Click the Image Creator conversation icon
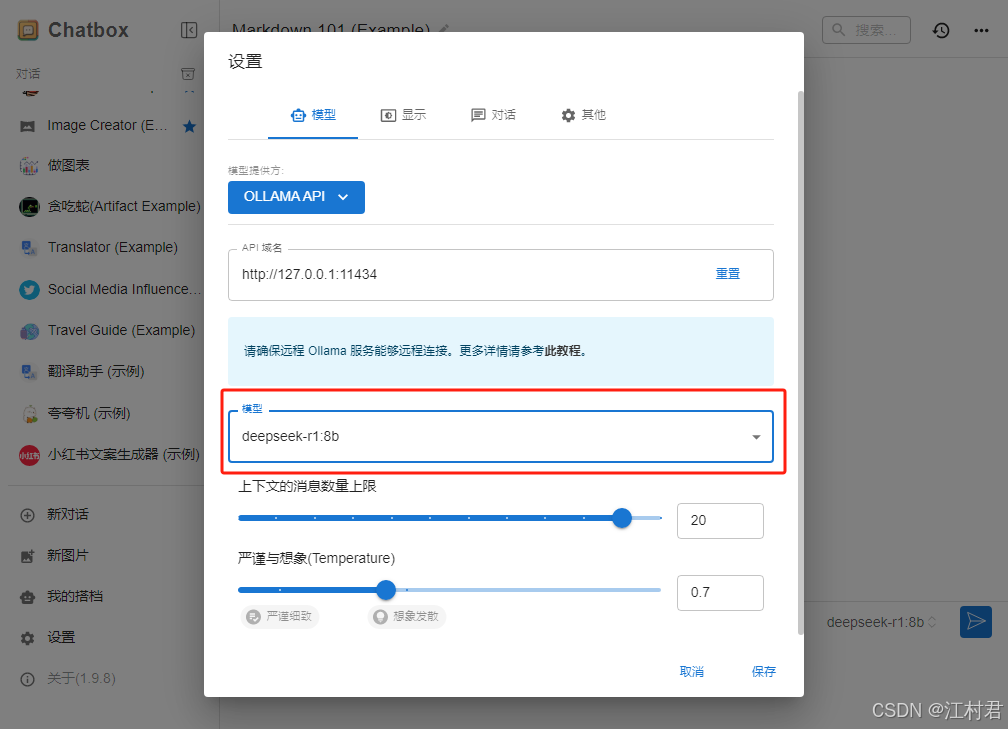Screen dimensions: 1008x729 28,126
